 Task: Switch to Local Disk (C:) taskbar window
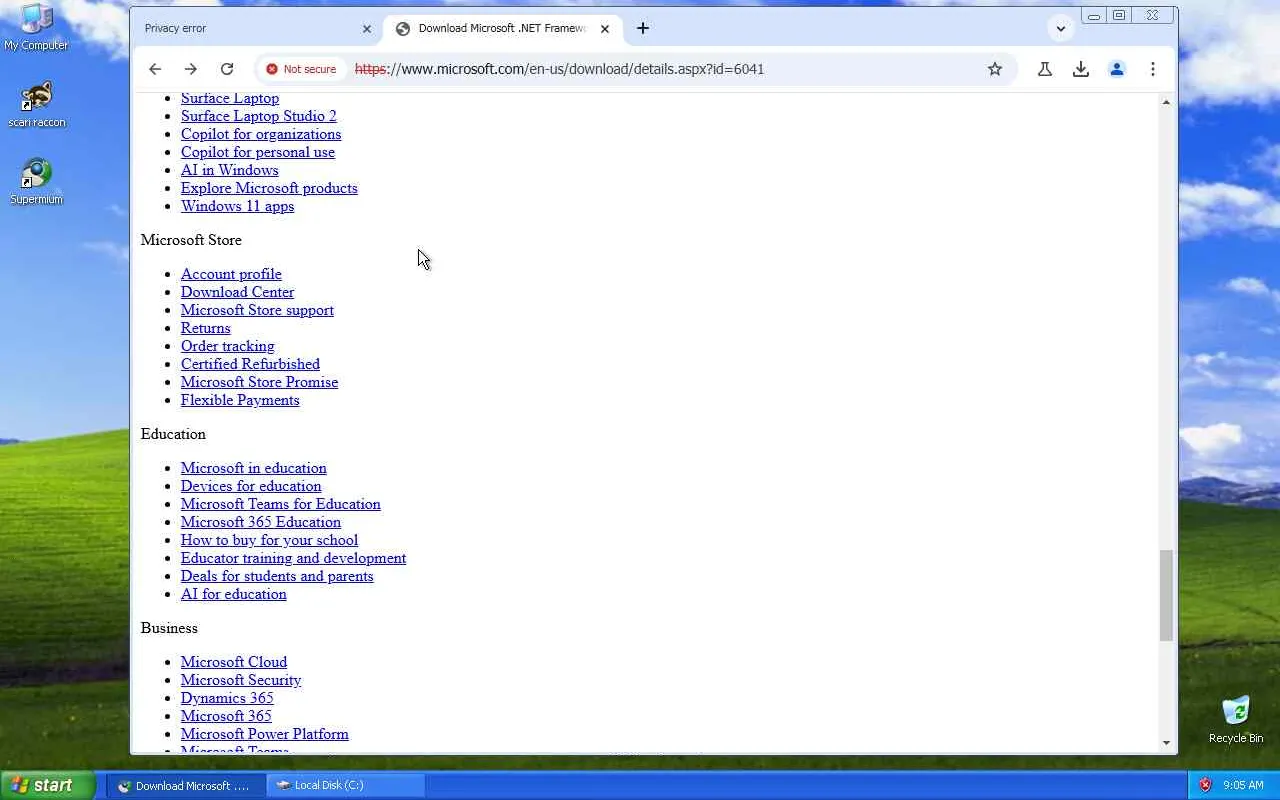coord(347,785)
